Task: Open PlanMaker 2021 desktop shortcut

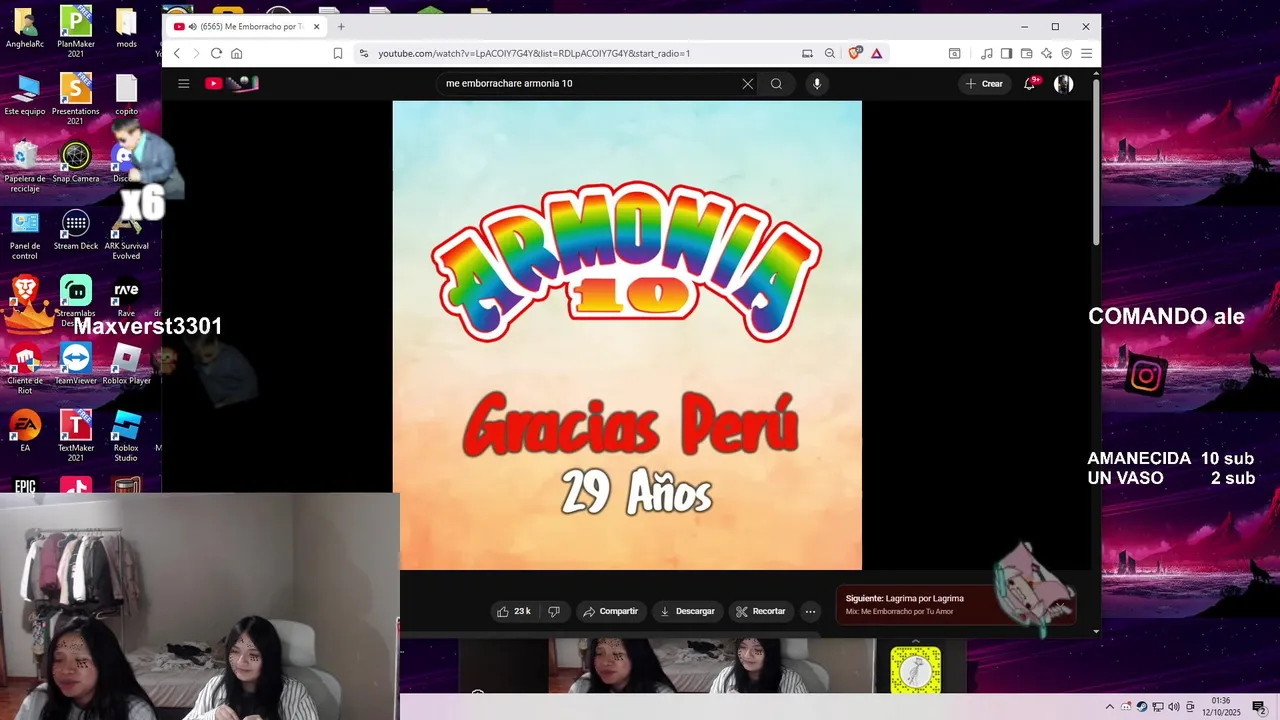Action: (x=76, y=31)
